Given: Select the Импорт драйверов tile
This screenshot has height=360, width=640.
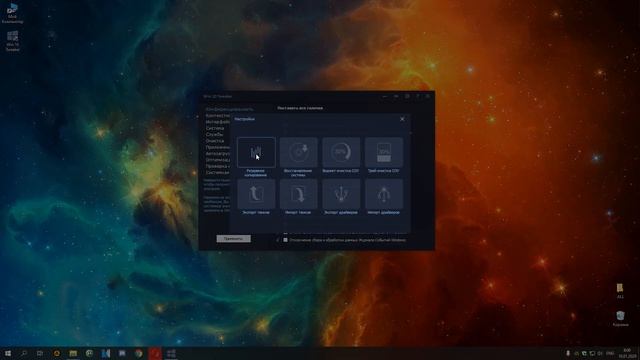Looking at the screenshot, I should click(384, 194).
